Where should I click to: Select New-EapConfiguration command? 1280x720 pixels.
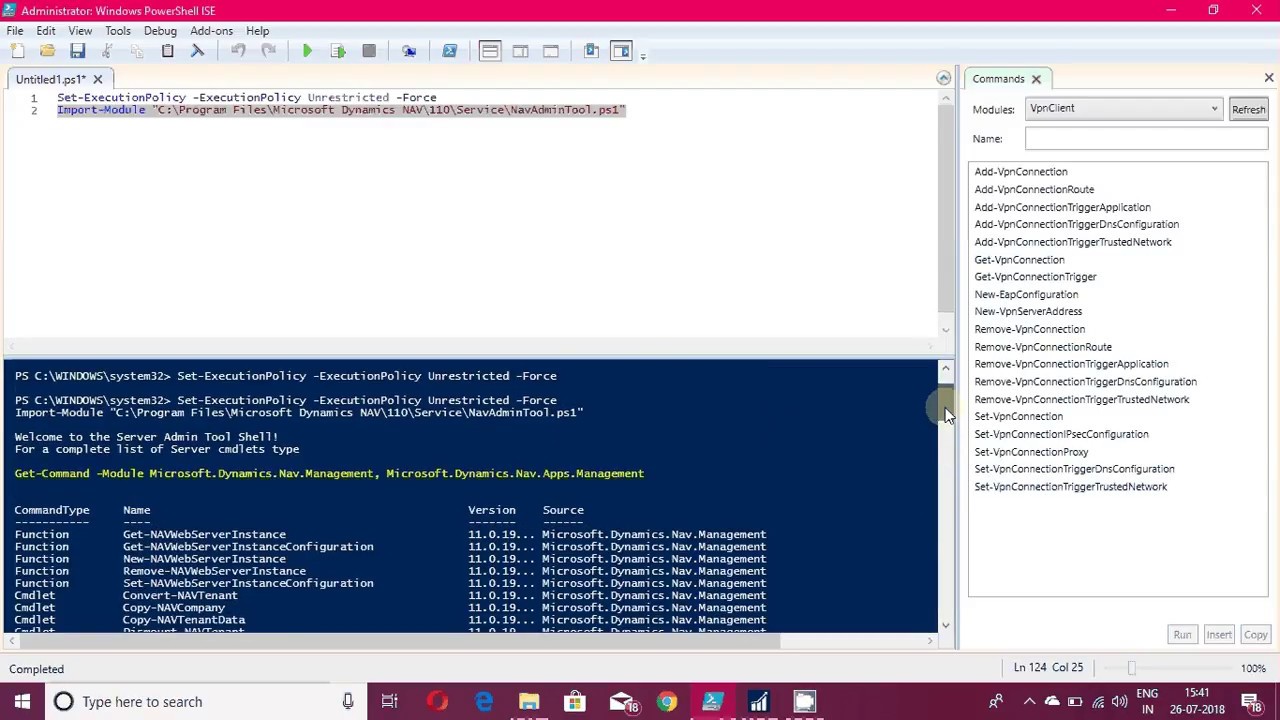tap(1026, 294)
